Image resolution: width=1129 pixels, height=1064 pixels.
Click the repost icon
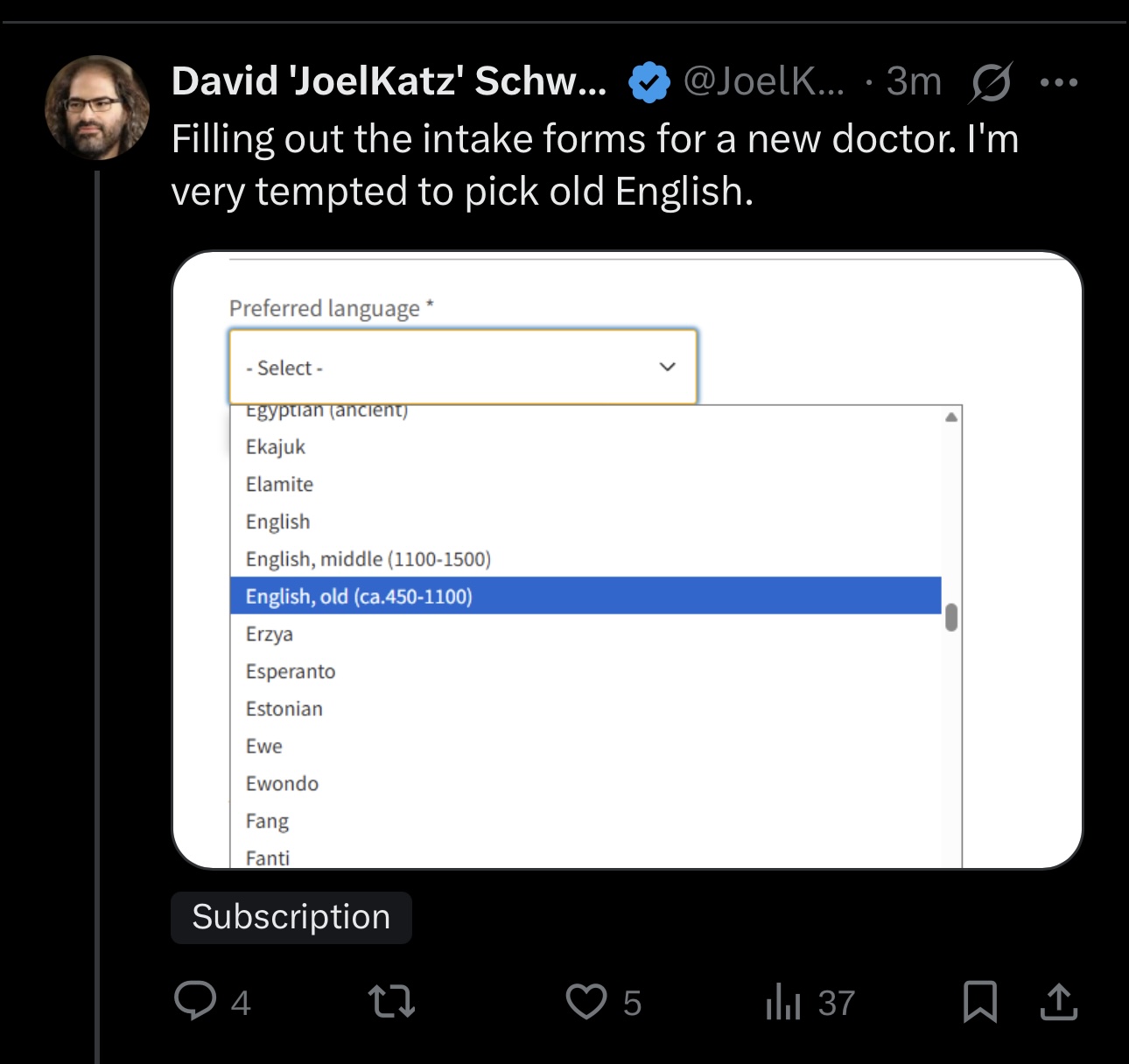point(391,1001)
